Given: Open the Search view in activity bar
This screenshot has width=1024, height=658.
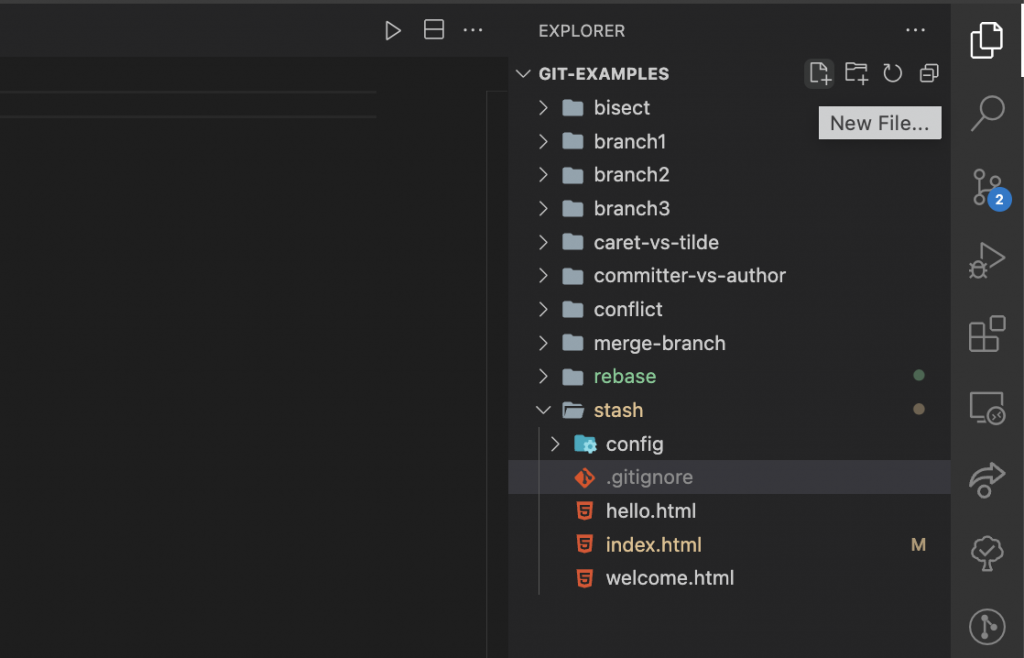Looking at the screenshot, I should pyautogui.click(x=987, y=113).
